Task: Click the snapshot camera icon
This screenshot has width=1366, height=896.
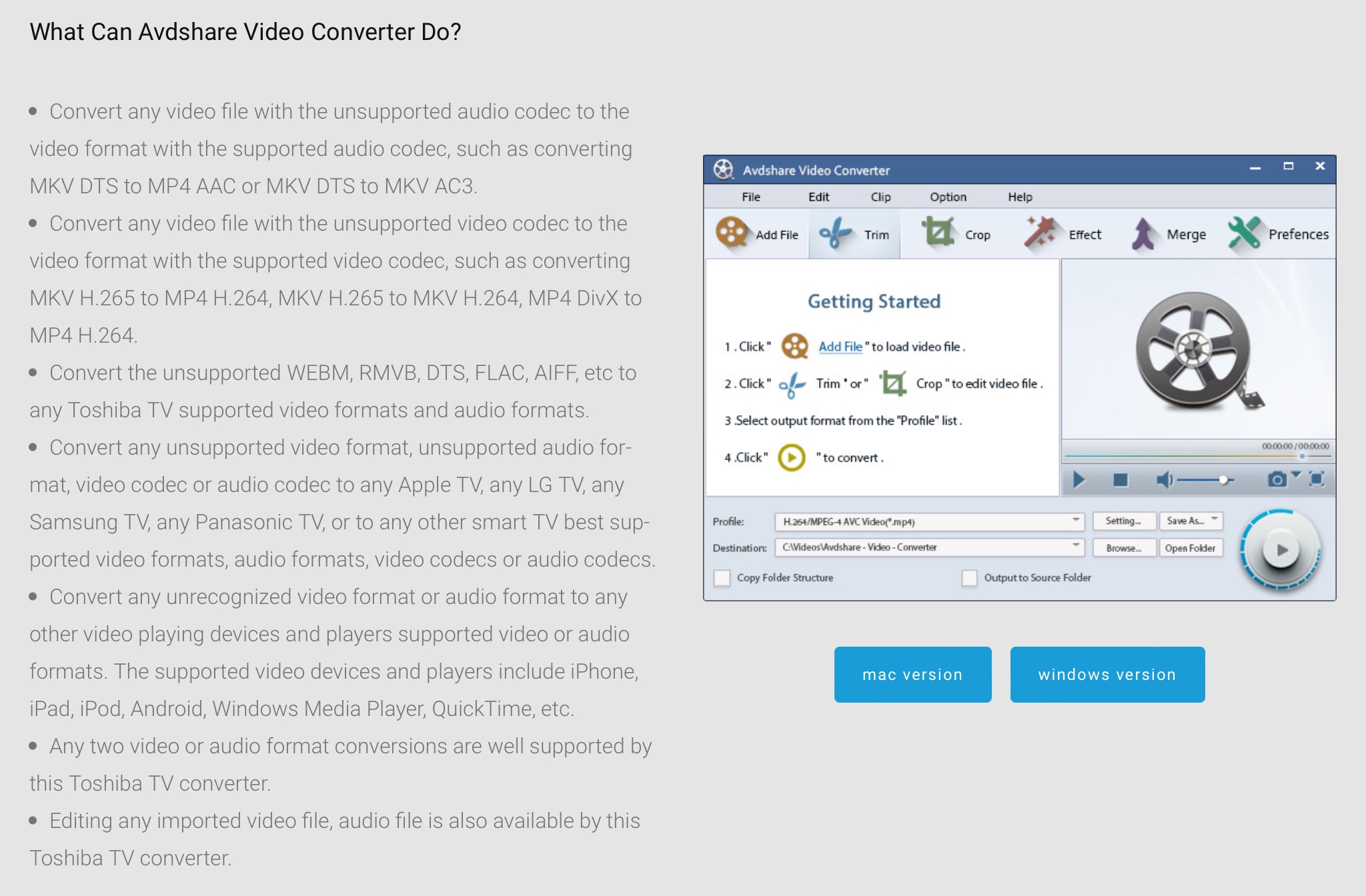Action: tap(1277, 479)
